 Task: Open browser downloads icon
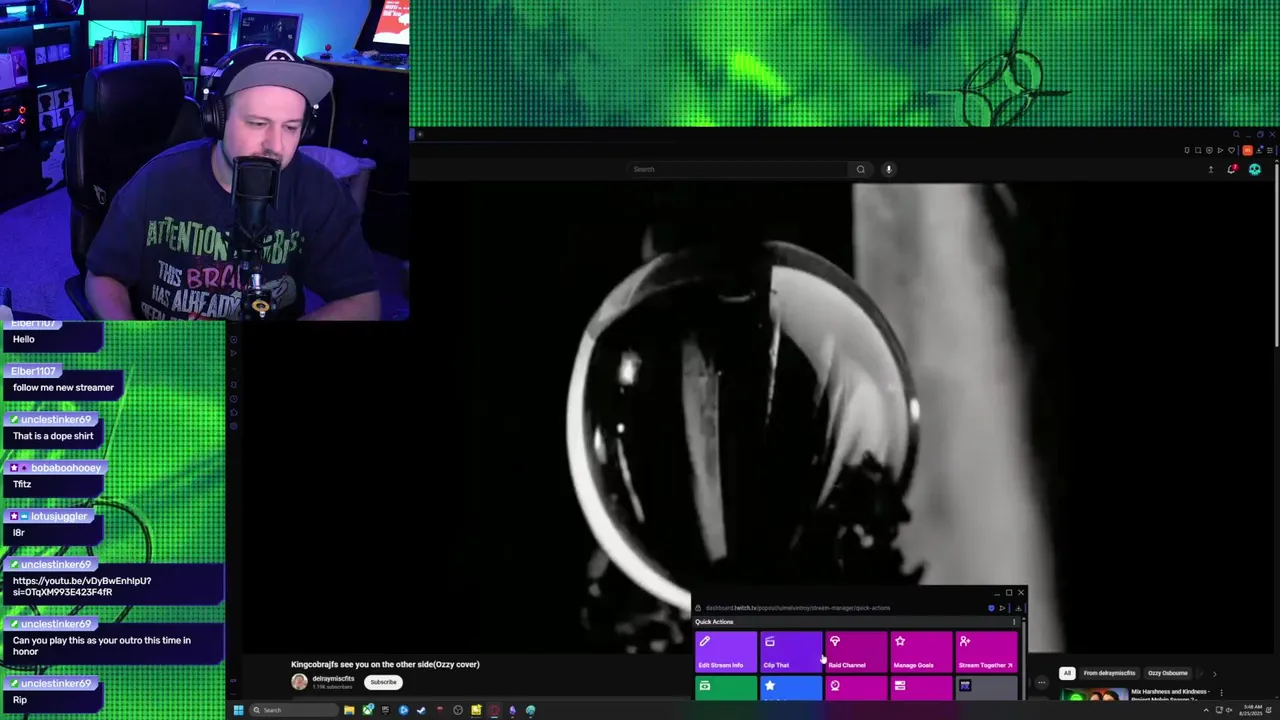(1259, 150)
